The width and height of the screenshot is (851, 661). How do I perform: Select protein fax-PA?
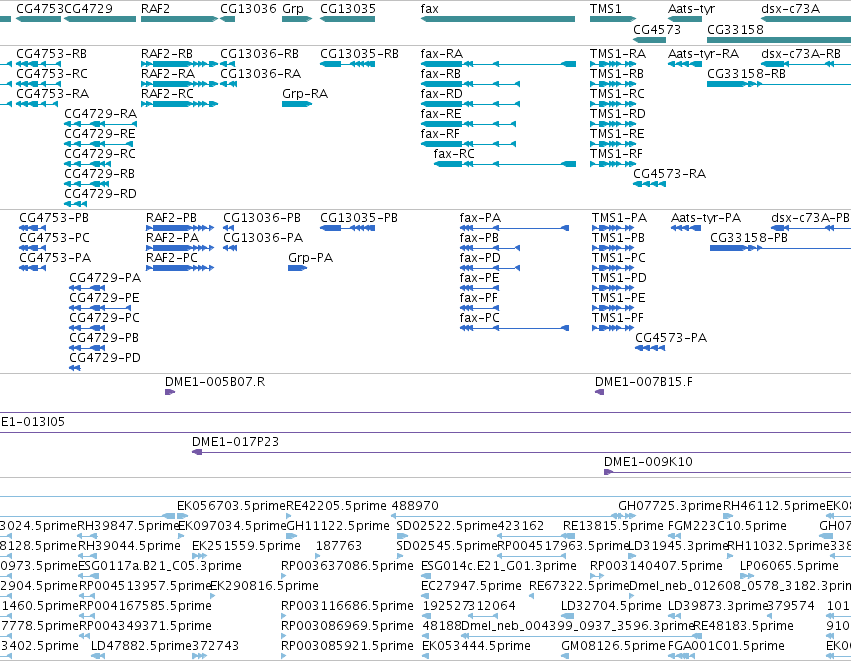click(x=515, y=228)
